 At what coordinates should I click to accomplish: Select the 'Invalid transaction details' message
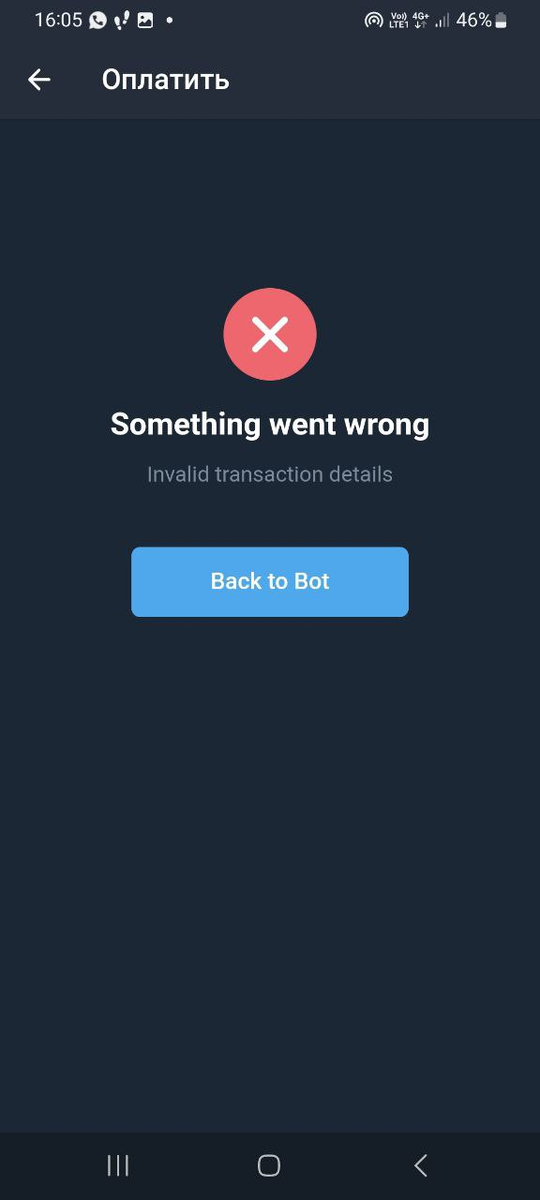point(270,474)
